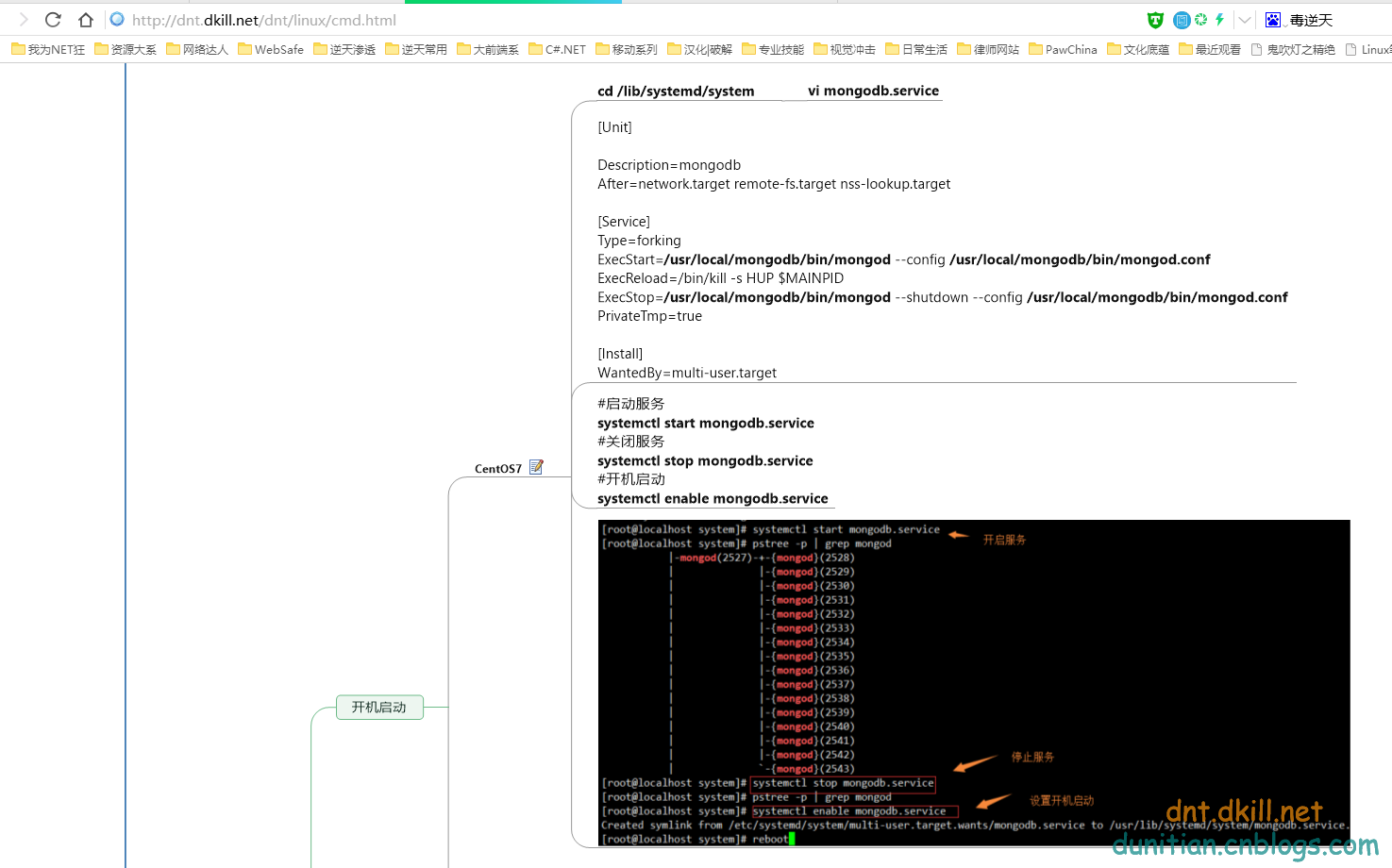The height and width of the screenshot is (868, 1392).
Task: Expand the C#.NET bookmarks folder
Action: (x=557, y=49)
